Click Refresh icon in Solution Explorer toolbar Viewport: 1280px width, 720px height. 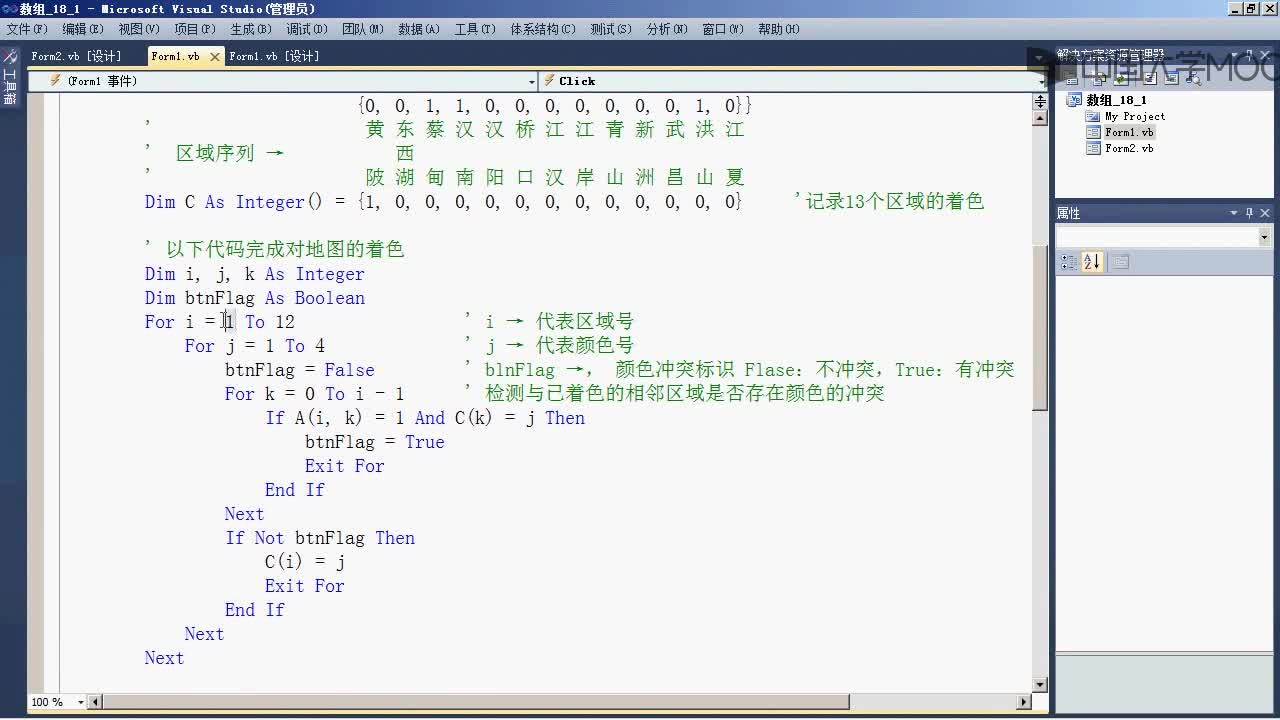coord(1121,80)
